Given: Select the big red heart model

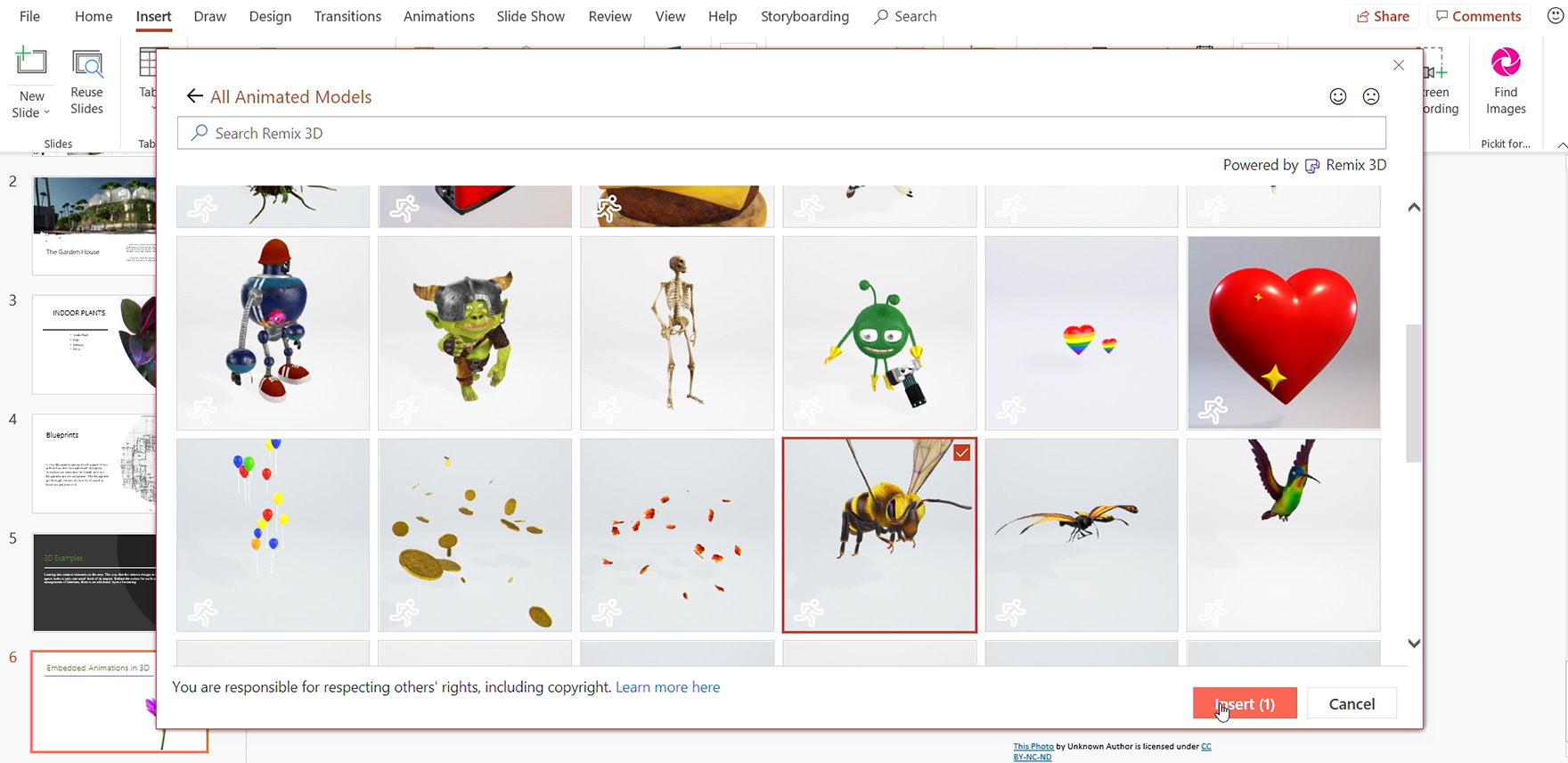Looking at the screenshot, I should 1284,332.
